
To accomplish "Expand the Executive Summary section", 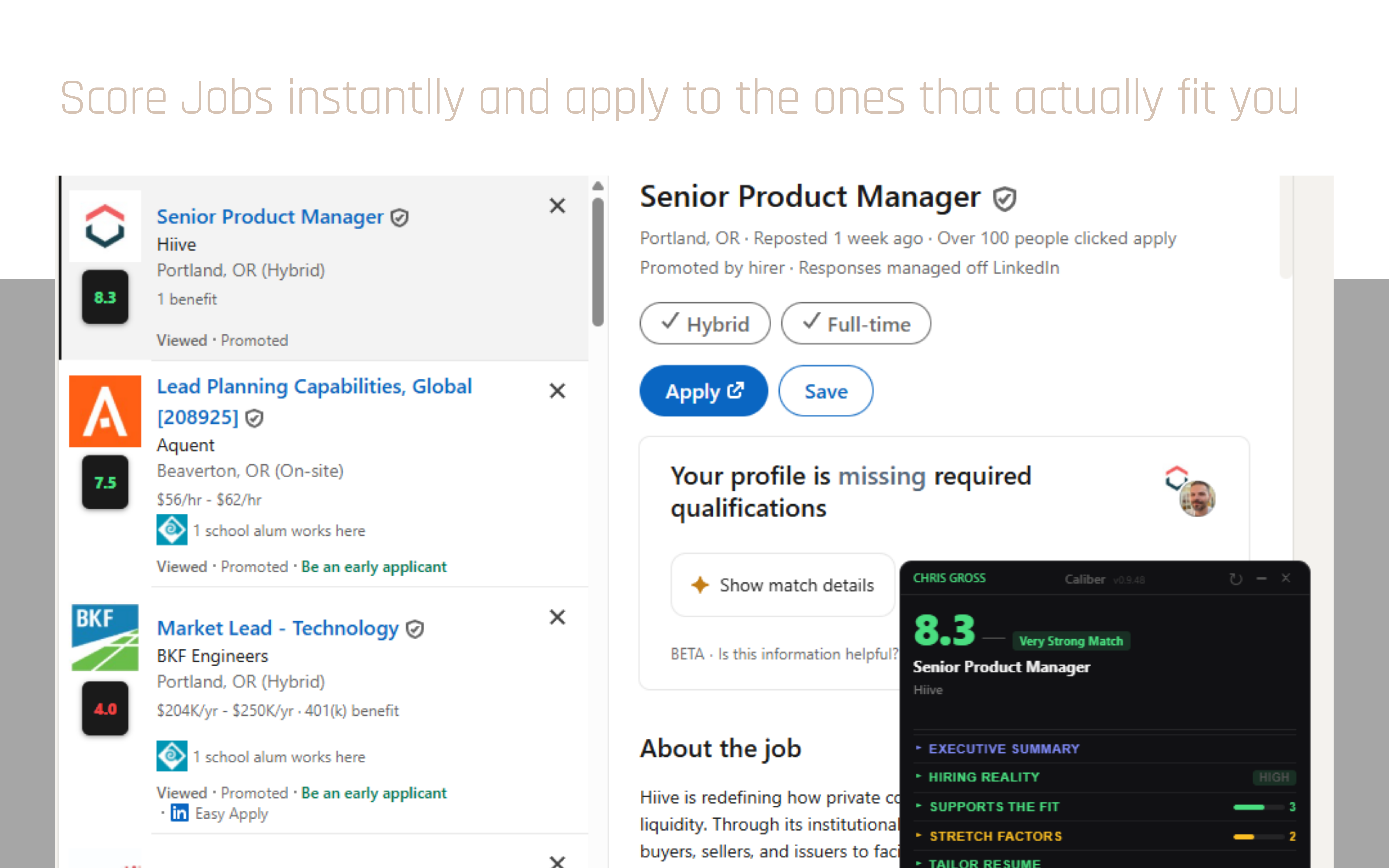I will click(x=1003, y=749).
